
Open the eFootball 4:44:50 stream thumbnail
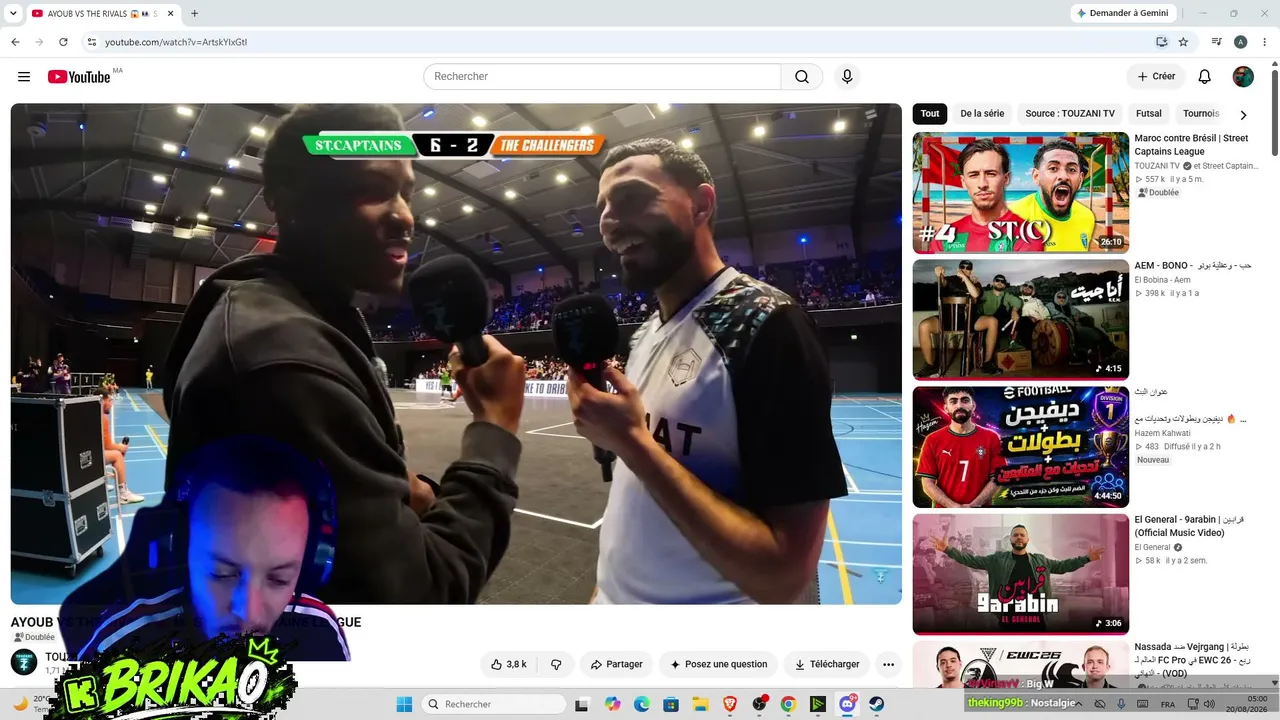coord(1021,447)
